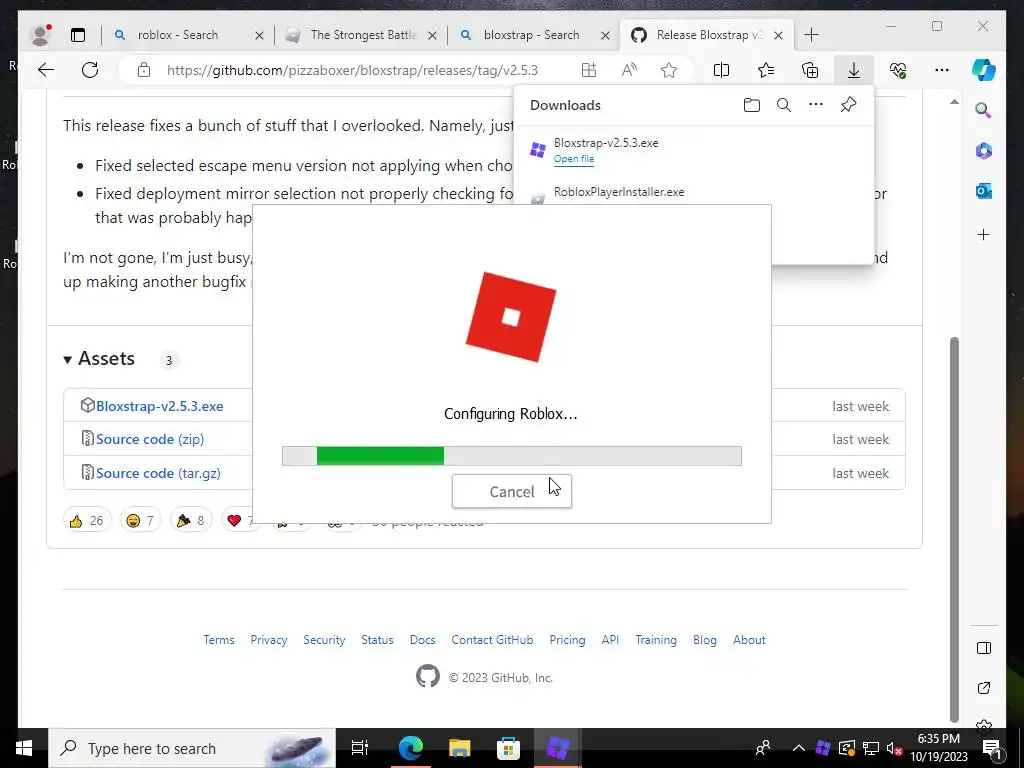Open the Favorites list icon
Viewport: 1024px width, 768px height.
point(765,70)
